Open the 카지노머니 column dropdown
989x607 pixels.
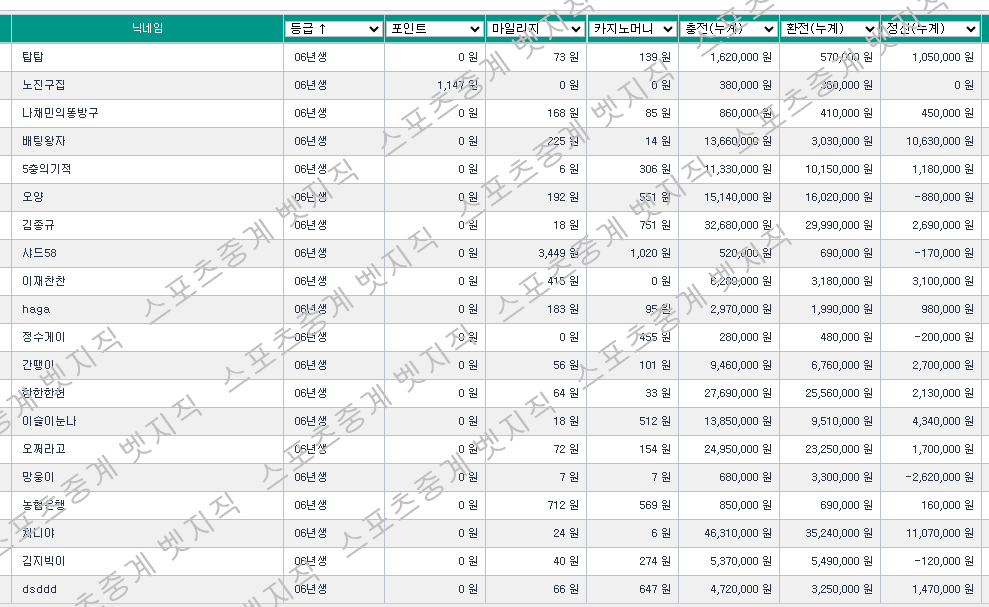pos(632,29)
